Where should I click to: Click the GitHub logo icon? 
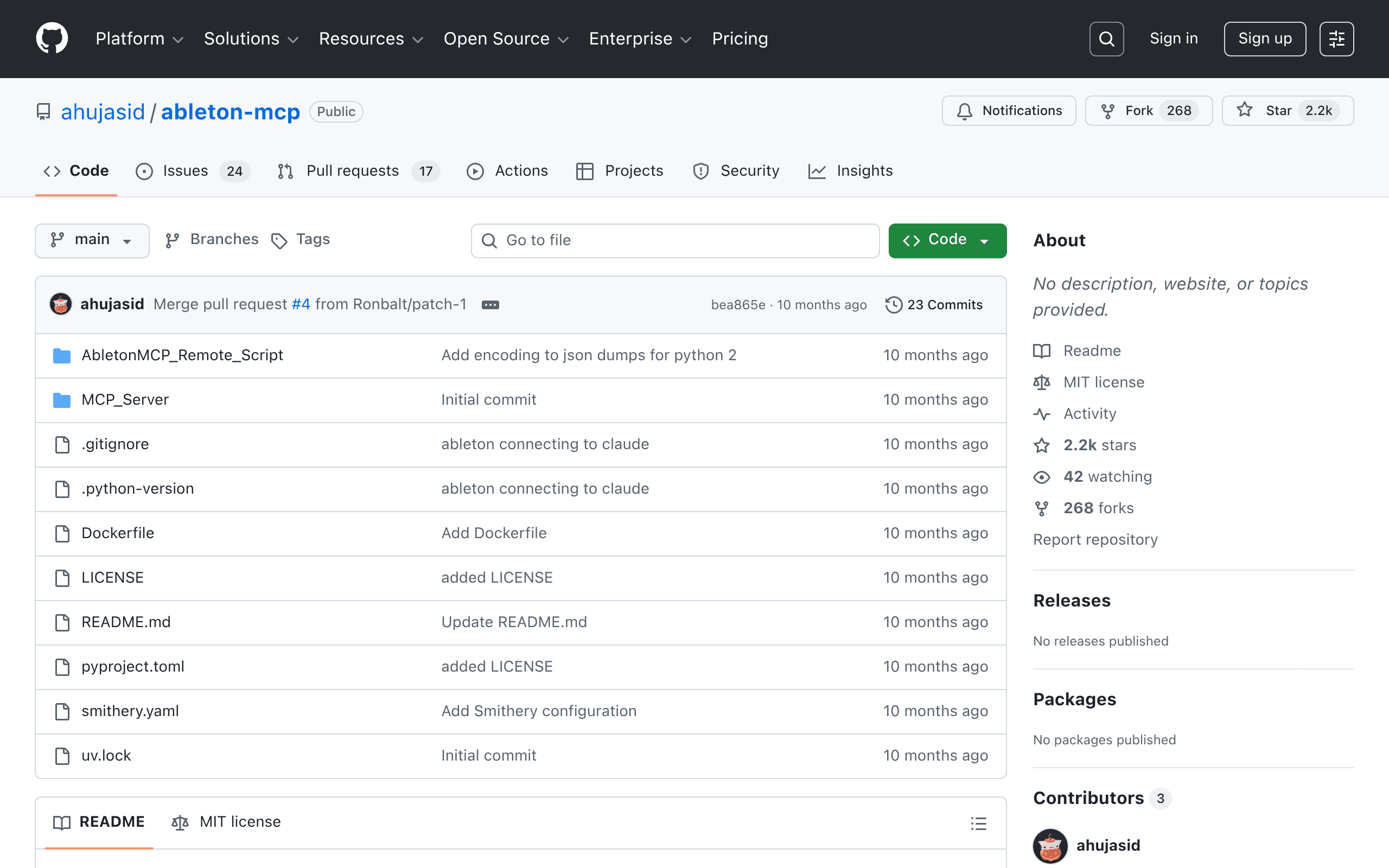(52, 39)
